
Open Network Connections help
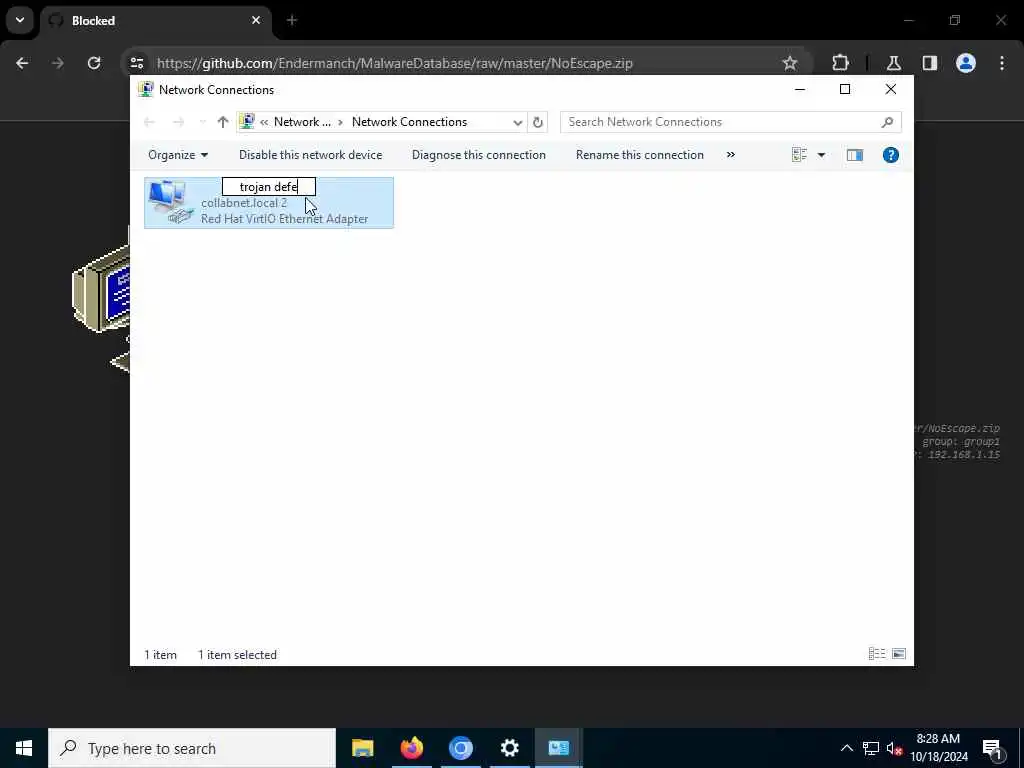891,155
